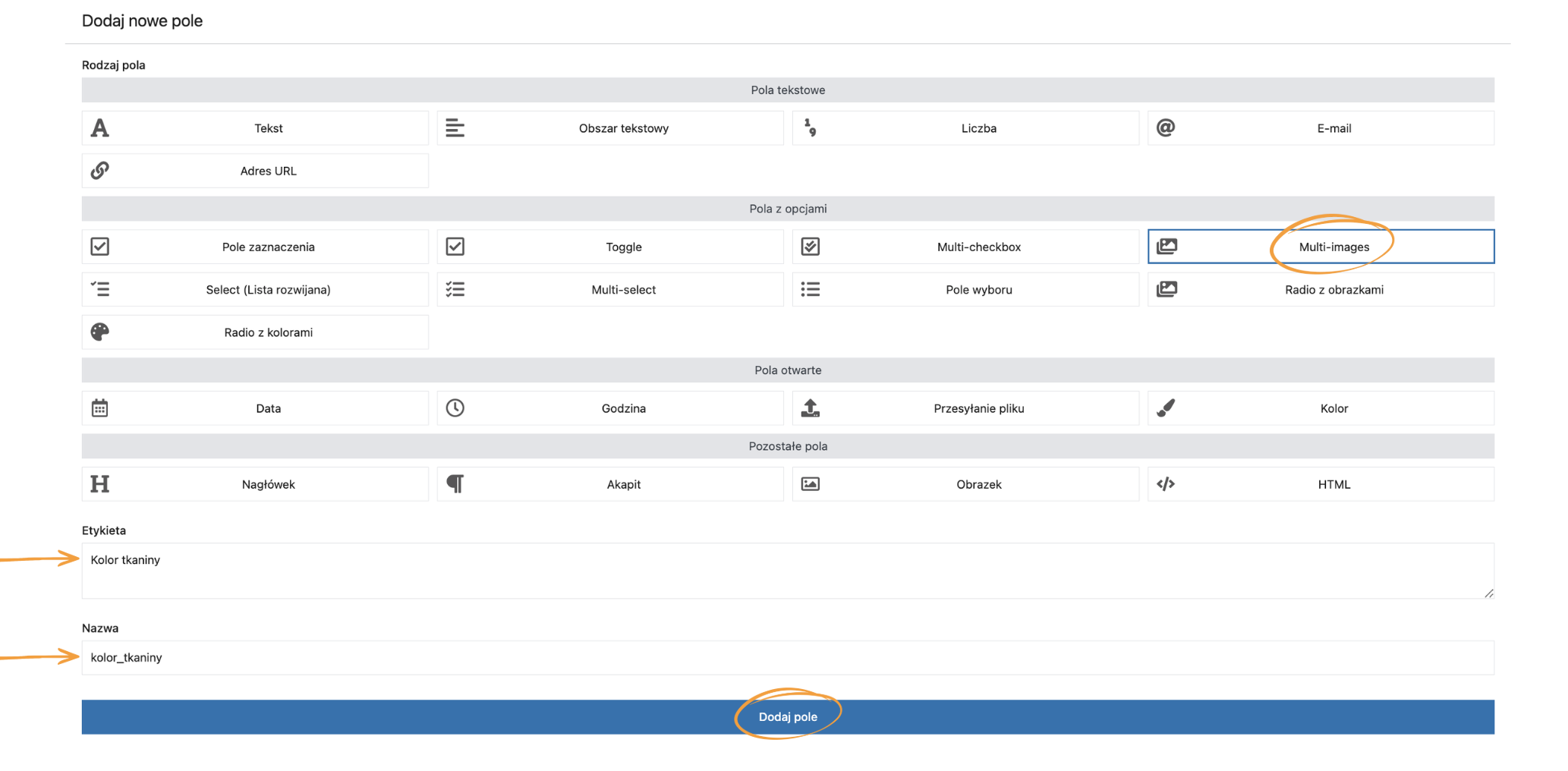Select the chain-link icon next to Adres URL
Image resolution: width=1568 pixels, height=771 pixels.
(x=100, y=170)
